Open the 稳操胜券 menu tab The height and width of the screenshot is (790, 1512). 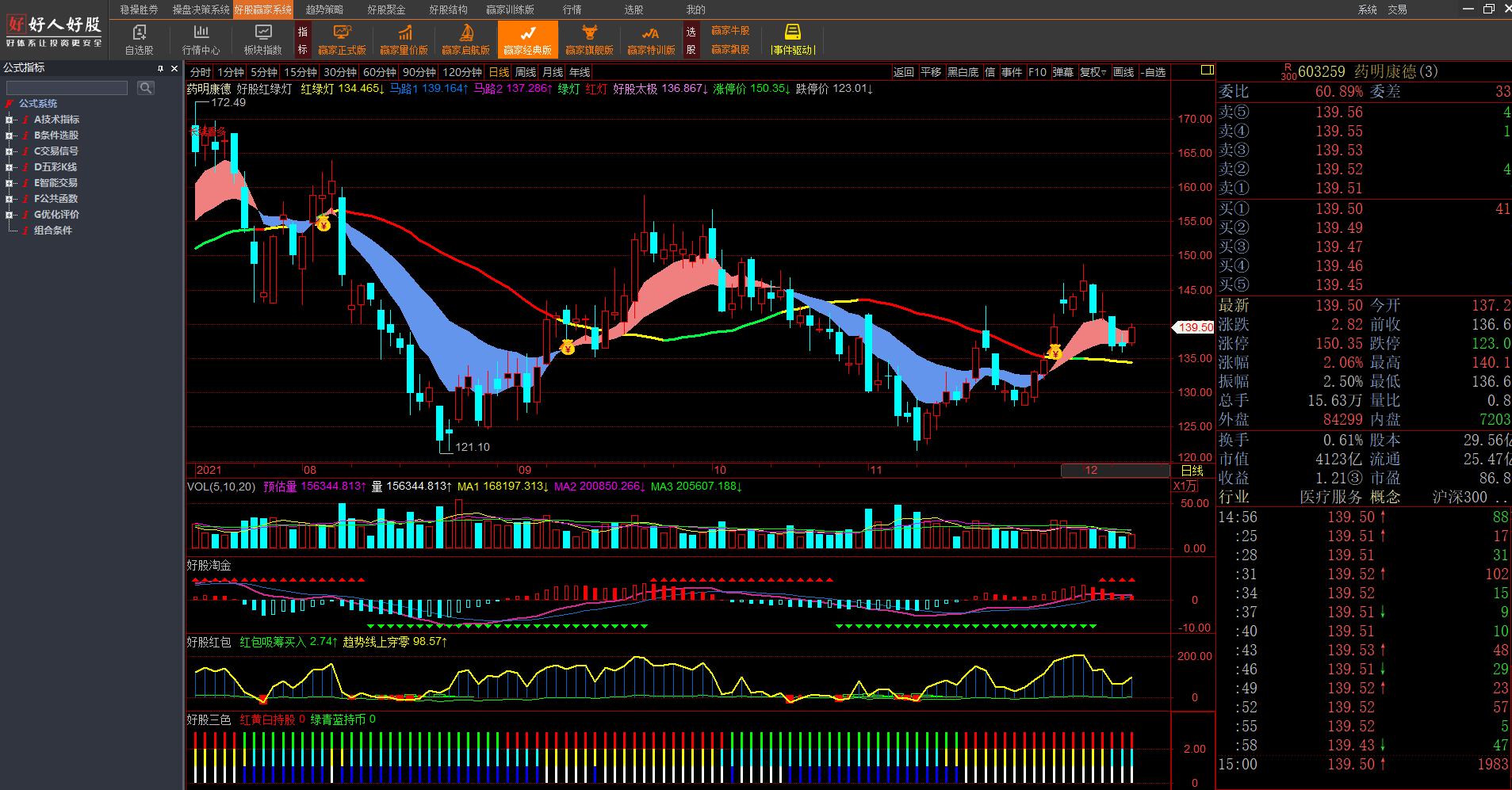[139, 10]
